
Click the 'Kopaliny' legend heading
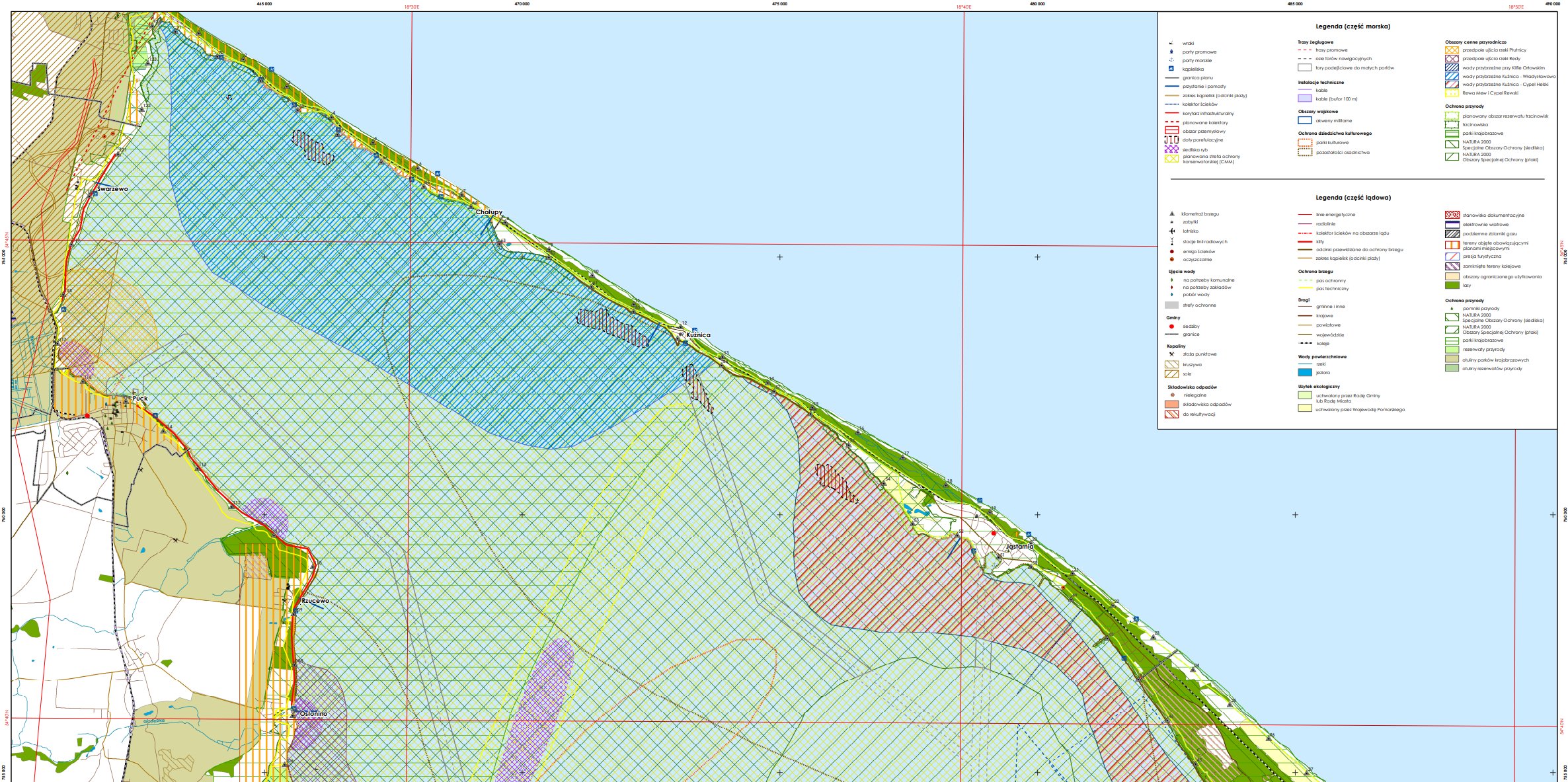pos(1176,346)
